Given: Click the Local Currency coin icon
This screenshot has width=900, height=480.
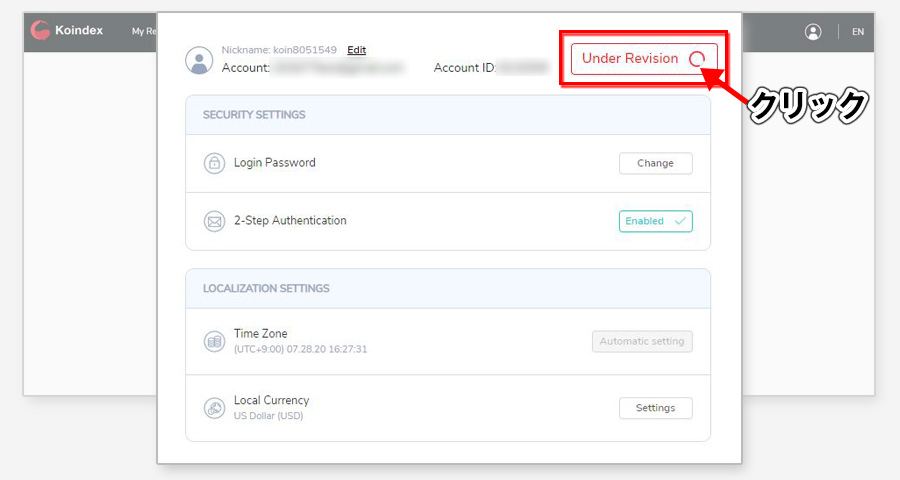Looking at the screenshot, I should [214, 408].
